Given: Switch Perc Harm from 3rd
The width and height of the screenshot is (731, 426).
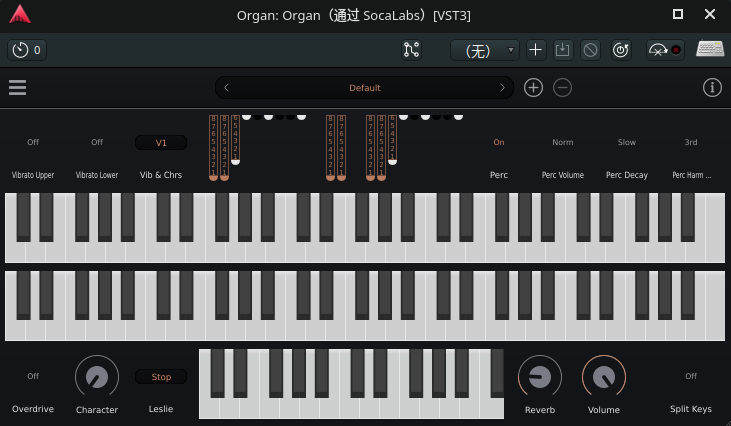Looking at the screenshot, I should click(691, 142).
